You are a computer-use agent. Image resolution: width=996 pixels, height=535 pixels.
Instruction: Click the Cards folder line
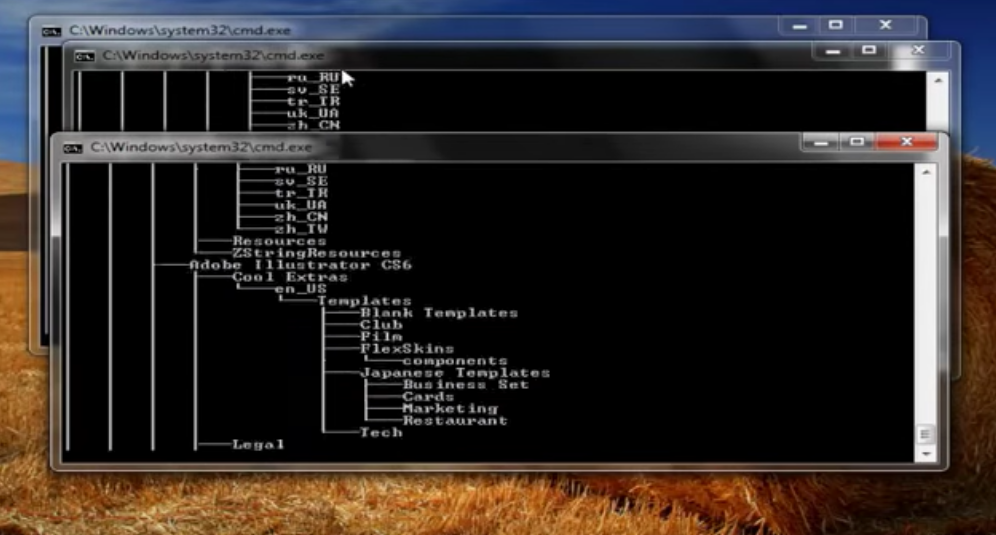(x=428, y=397)
